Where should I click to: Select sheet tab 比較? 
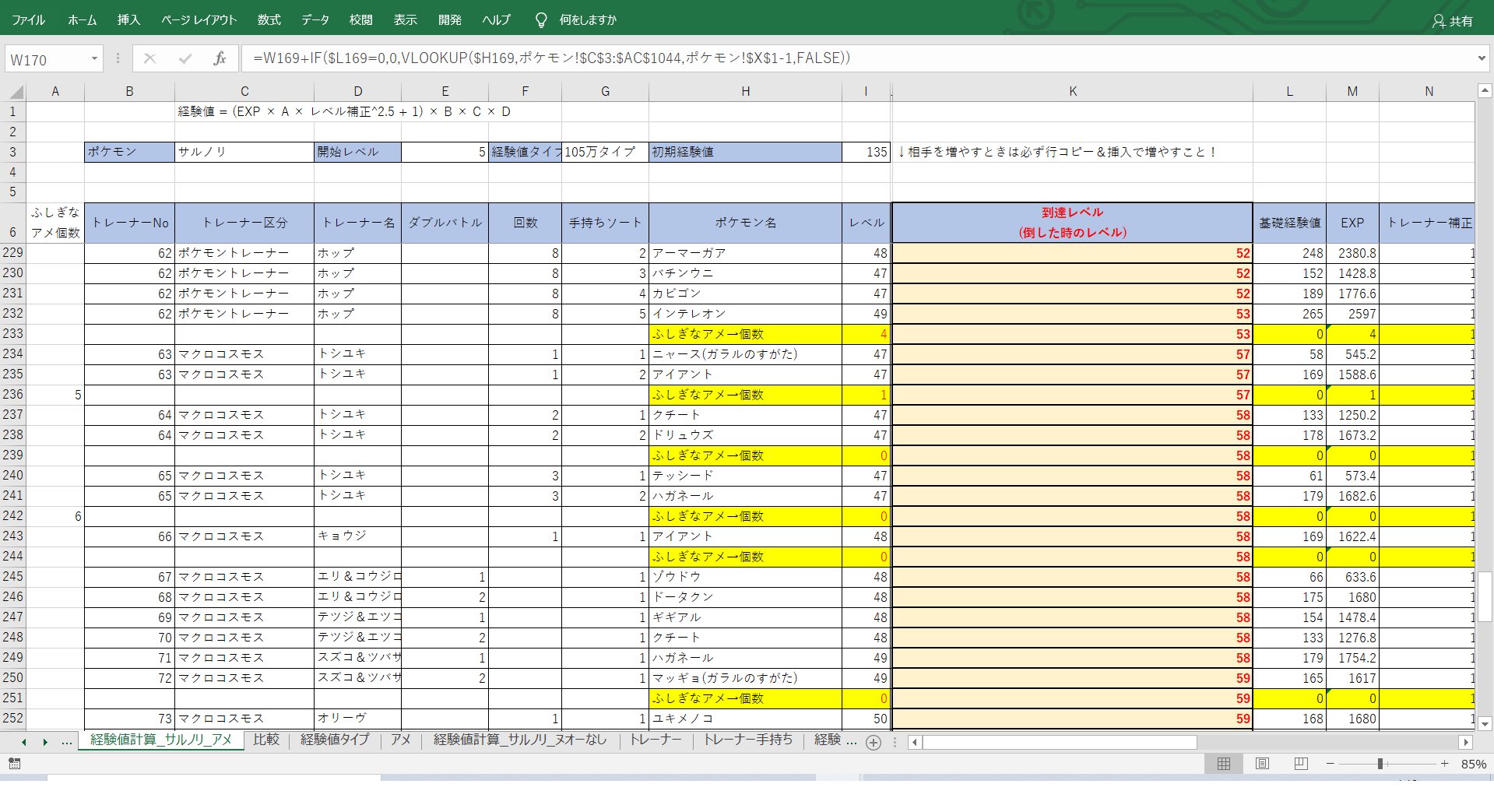coord(265,740)
